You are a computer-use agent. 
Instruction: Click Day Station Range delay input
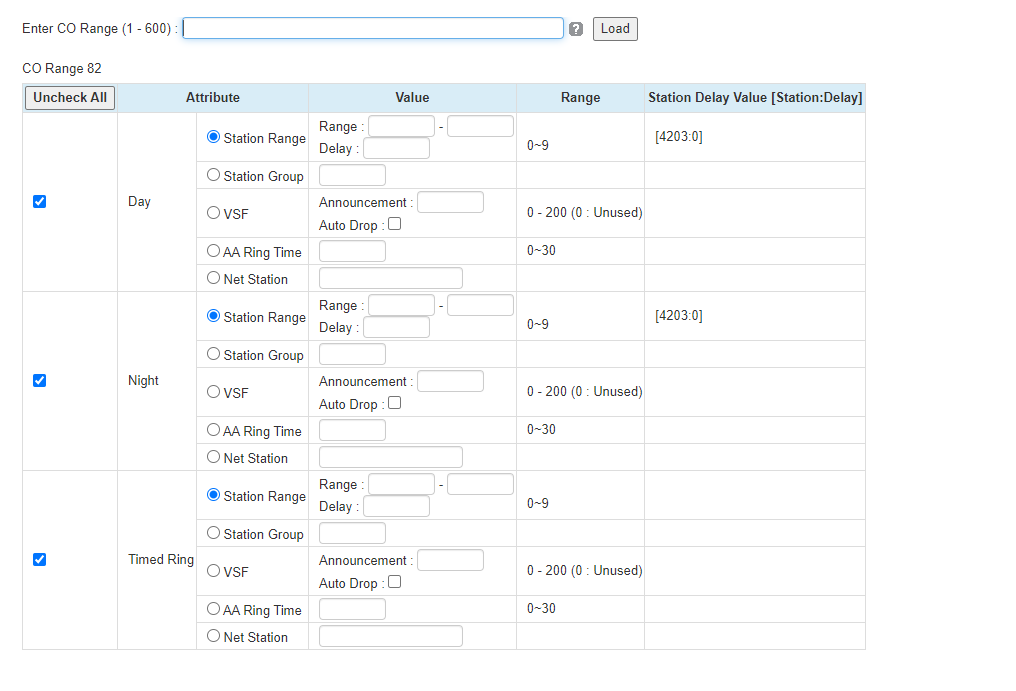396,149
